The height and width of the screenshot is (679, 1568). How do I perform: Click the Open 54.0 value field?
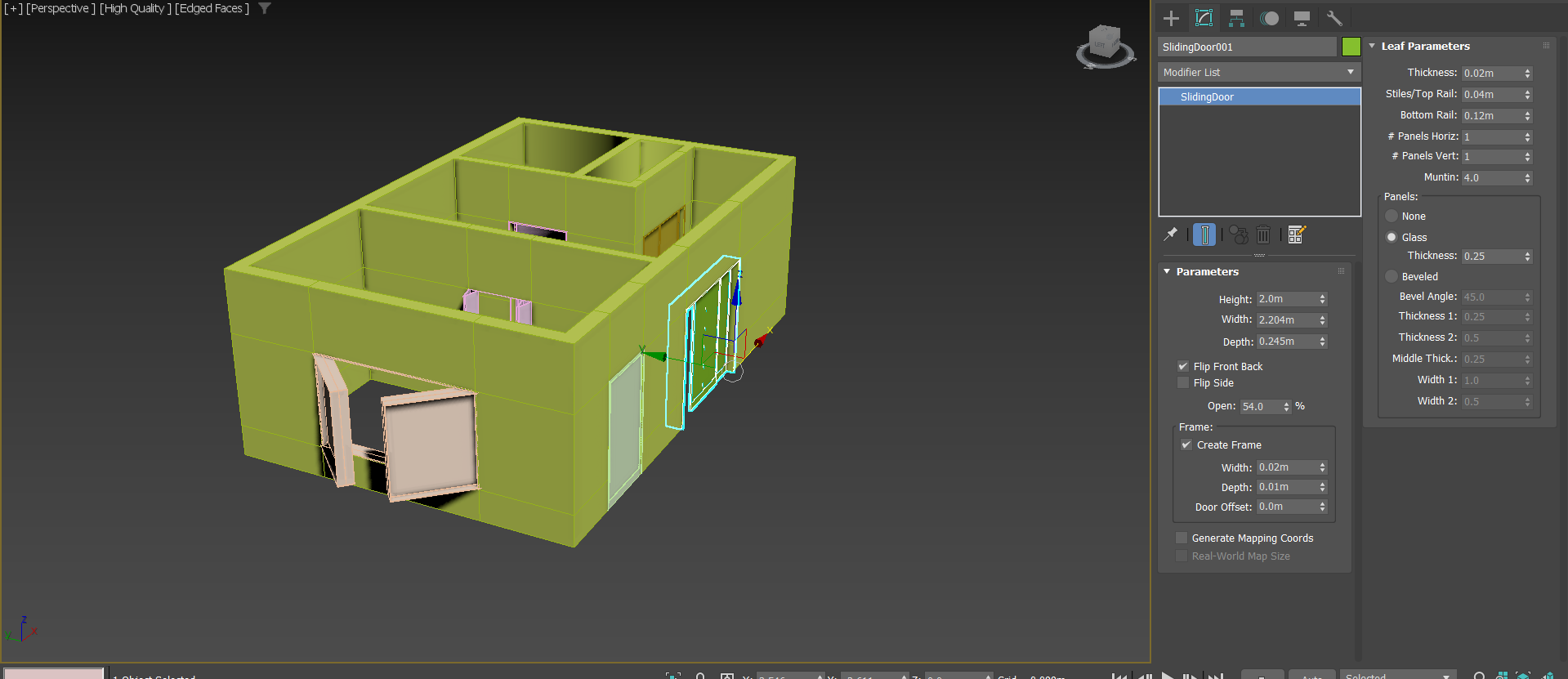(x=1261, y=406)
